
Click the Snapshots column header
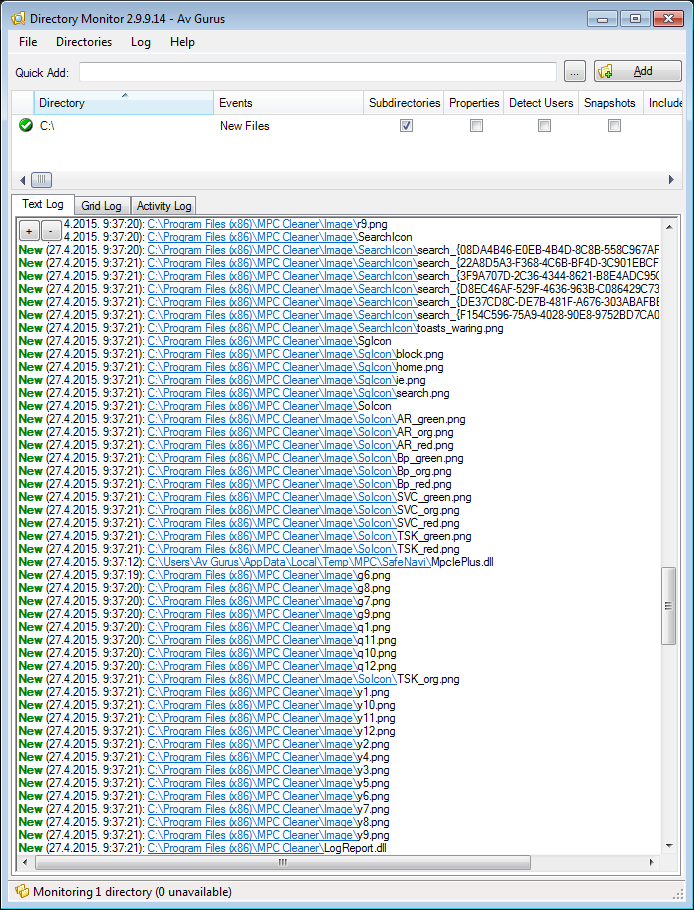[x=610, y=103]
